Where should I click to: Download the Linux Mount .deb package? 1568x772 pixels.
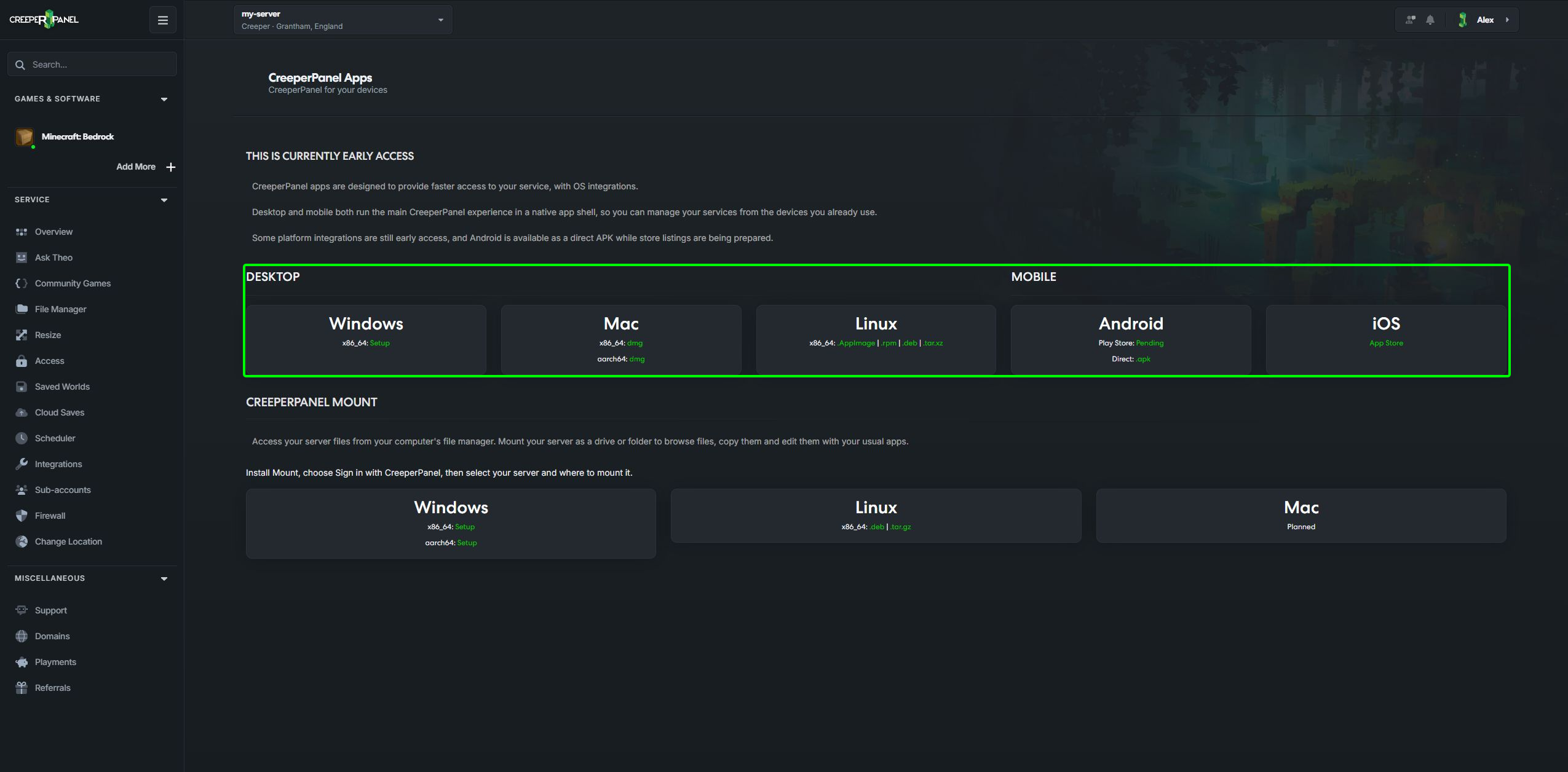tap(877, 527)
